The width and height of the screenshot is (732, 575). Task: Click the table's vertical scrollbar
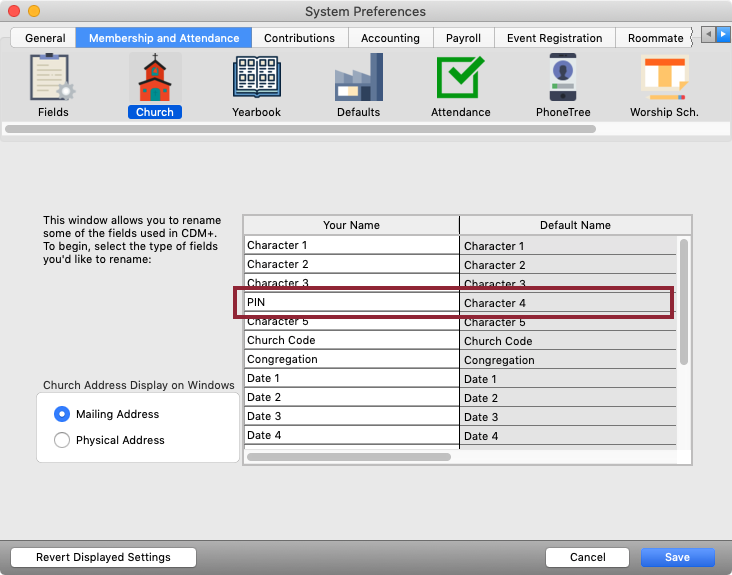pos(684,300)
